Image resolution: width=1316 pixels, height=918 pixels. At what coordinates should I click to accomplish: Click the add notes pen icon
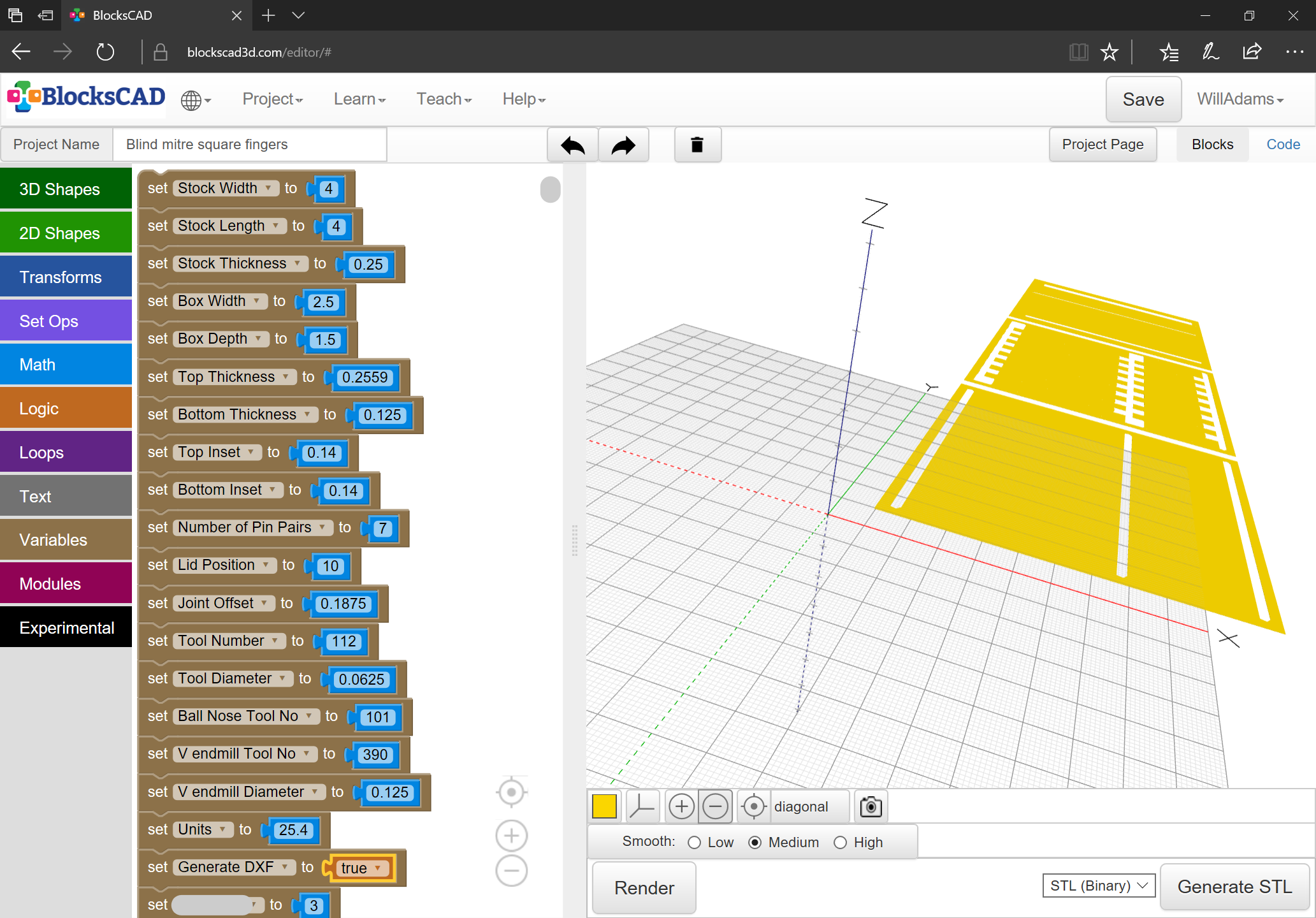tap(1210, 52)
